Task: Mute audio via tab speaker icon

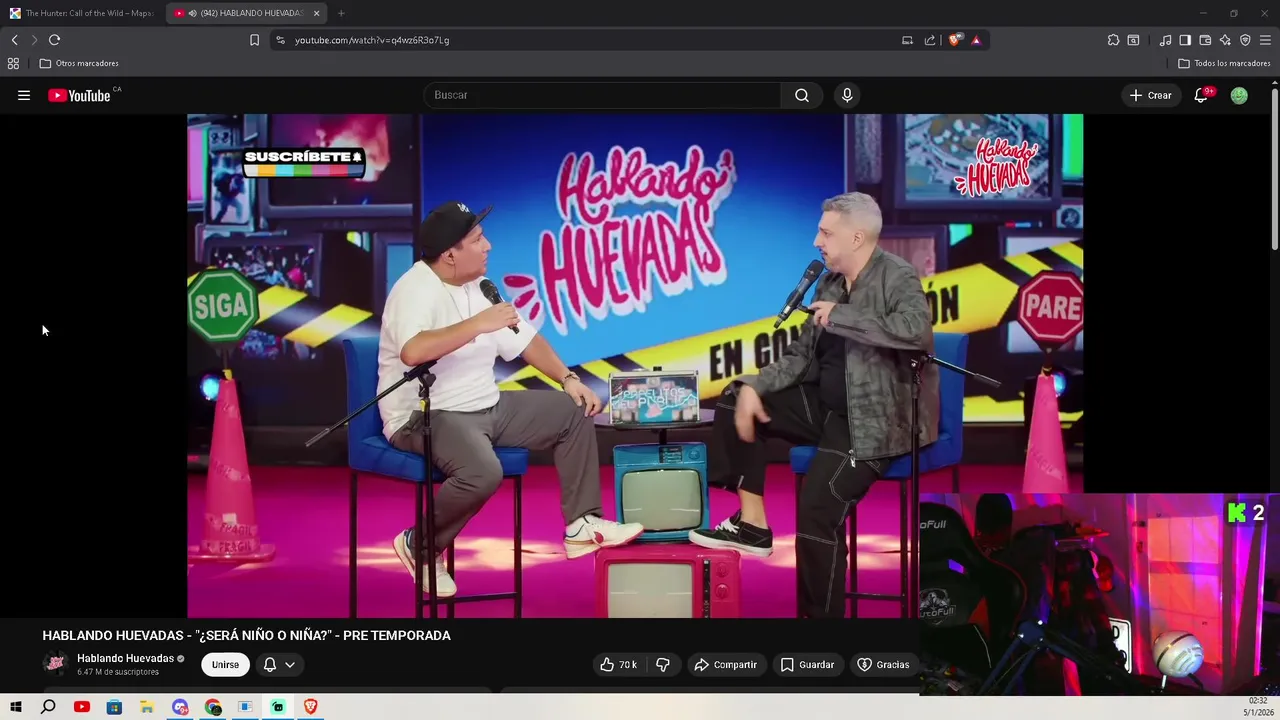Action: click(192, 13)
